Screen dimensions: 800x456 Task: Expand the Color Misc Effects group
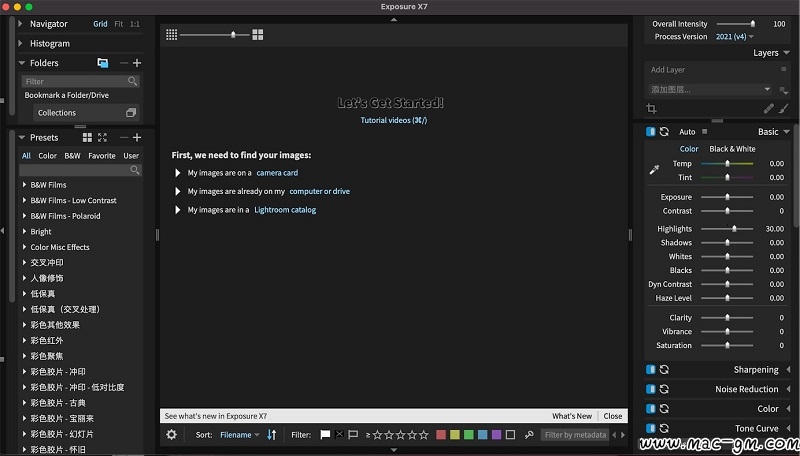[24, 247]
